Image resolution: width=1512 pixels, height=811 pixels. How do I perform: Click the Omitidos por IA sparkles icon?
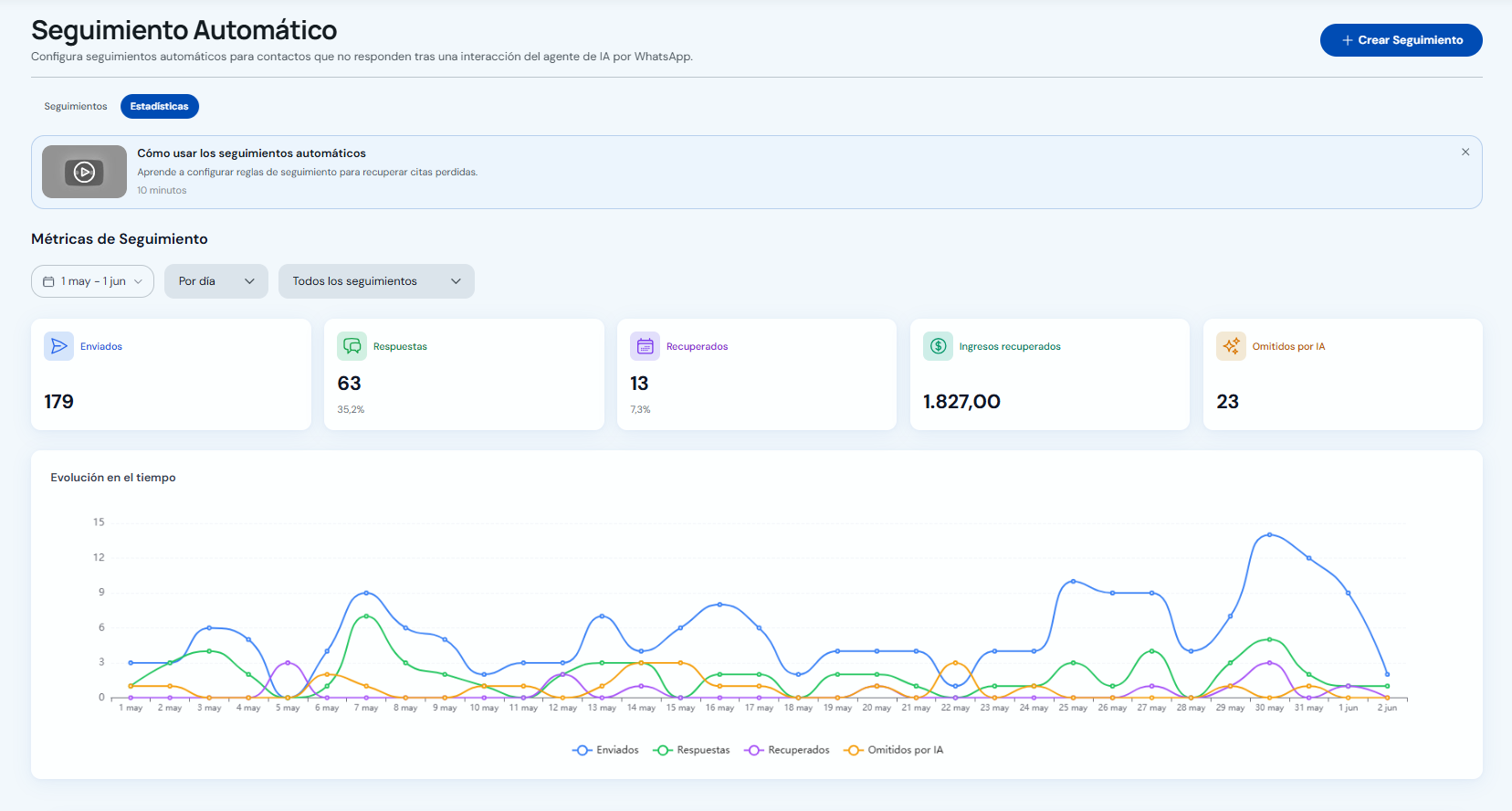pyautogui.click(x=1231, y=346)
